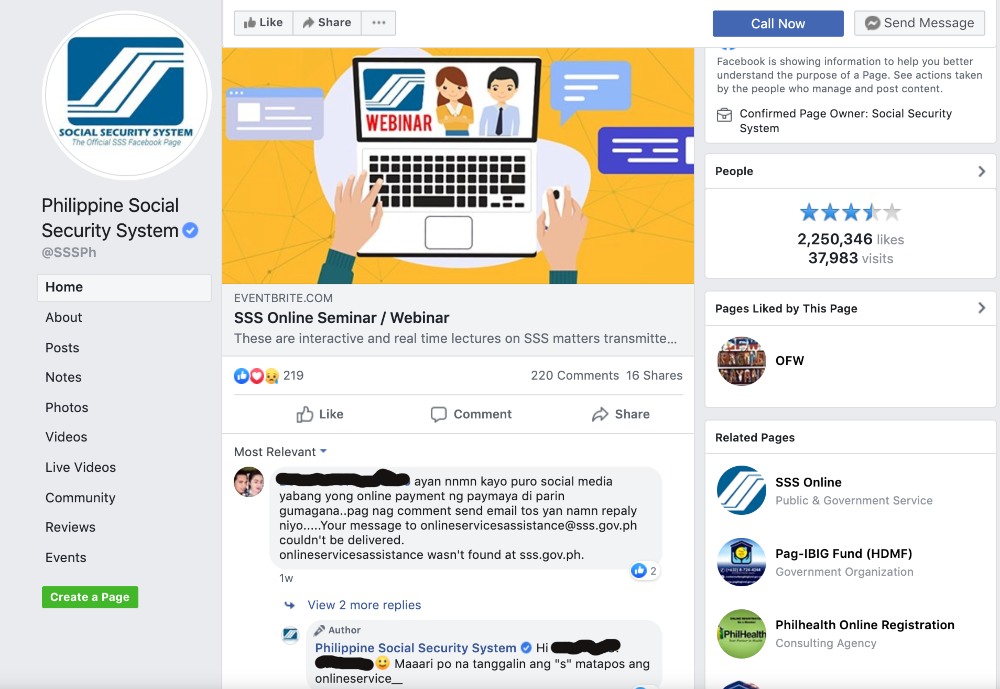
Task: Expand Pages Liked by This Page chevron
Action: [x=982, y=308]
